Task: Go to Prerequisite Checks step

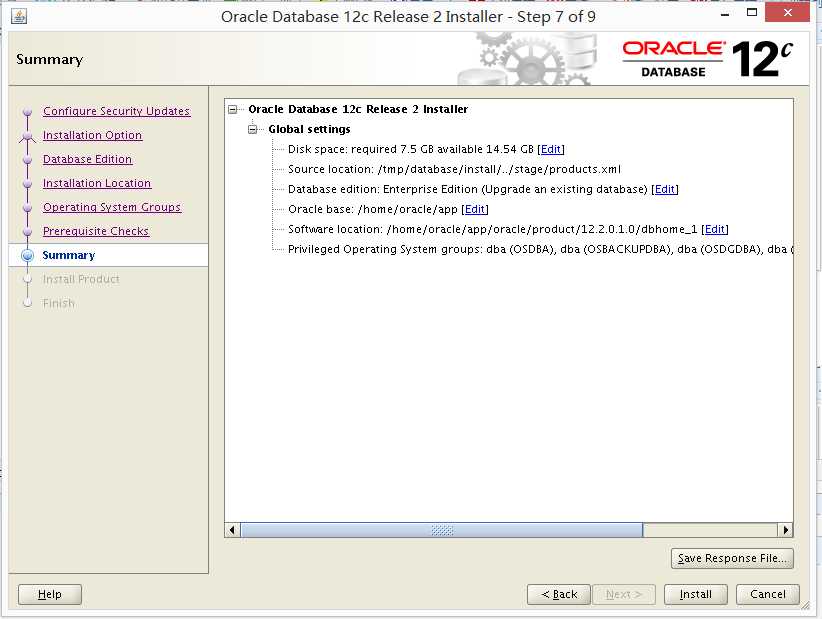Action: [x=96, y=231]
